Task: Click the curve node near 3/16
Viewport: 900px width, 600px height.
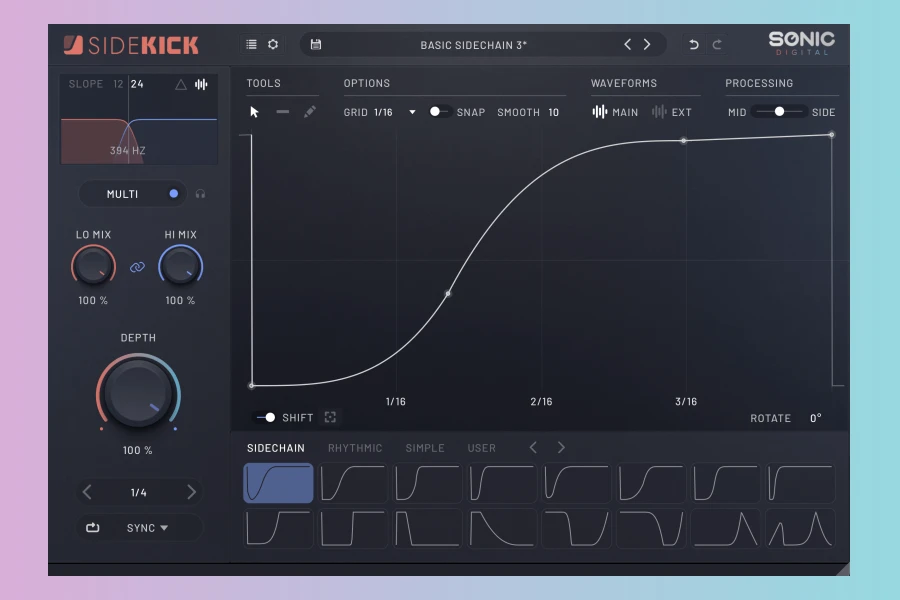Action: (684, 141)
